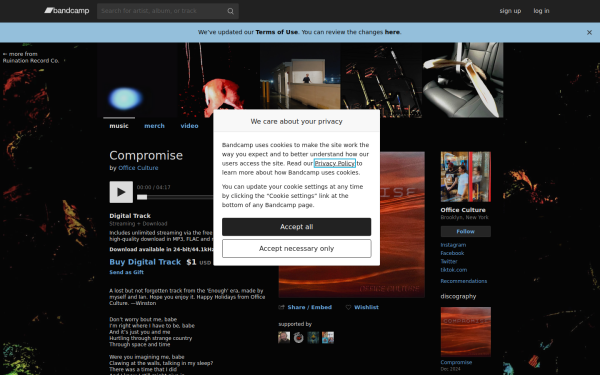Open Office Culture artist link under title
Screen dimensions: 600x375
pos(138,168)
